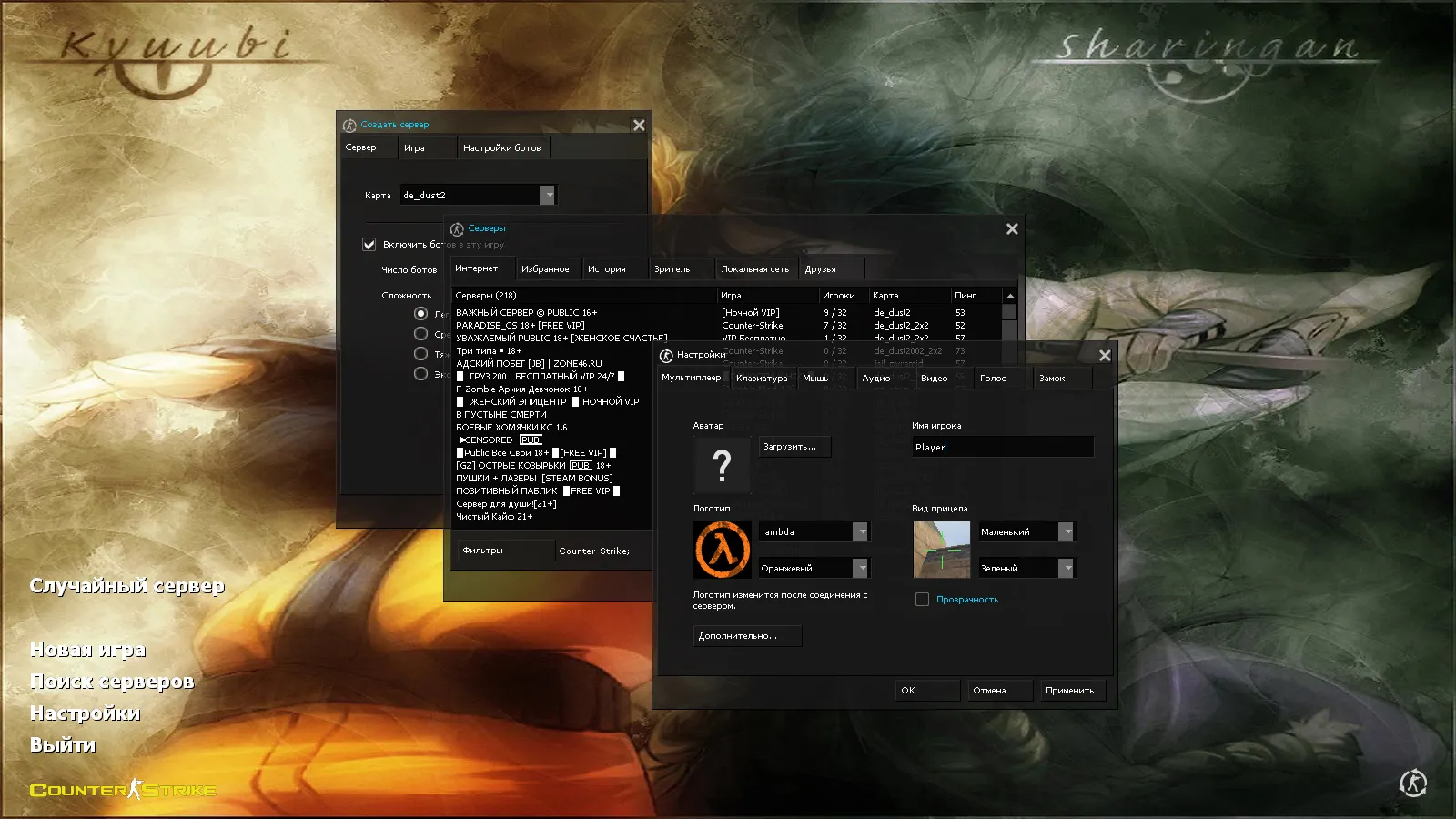The width and height of the screenshot is (1456, 819).
Task: Open the lambda logo dropdown
Action: 860,532
